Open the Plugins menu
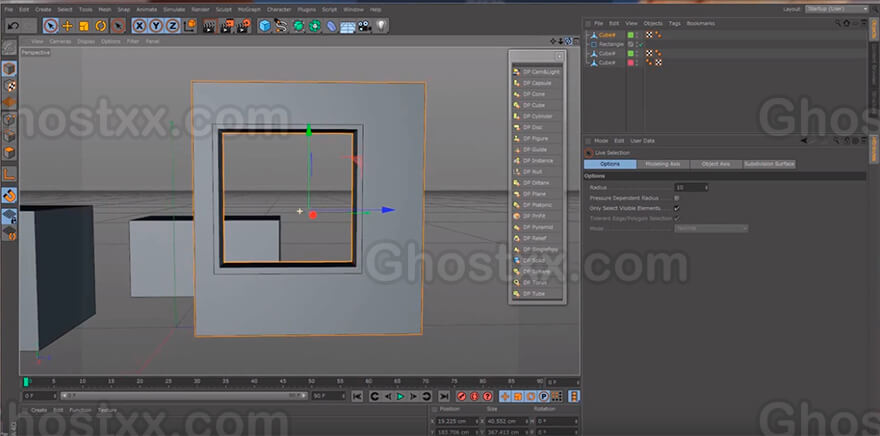The width and height of the screenshot is (880, 436). pos(306,10)
